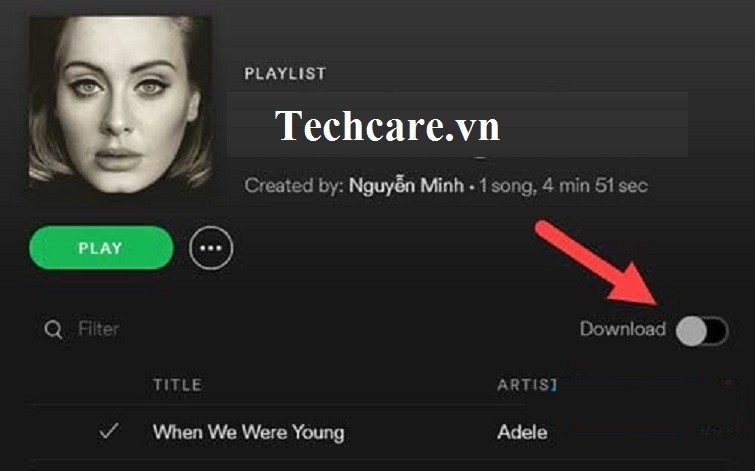
Task: Select the song When We Were Young
Action: pos(248,432)
